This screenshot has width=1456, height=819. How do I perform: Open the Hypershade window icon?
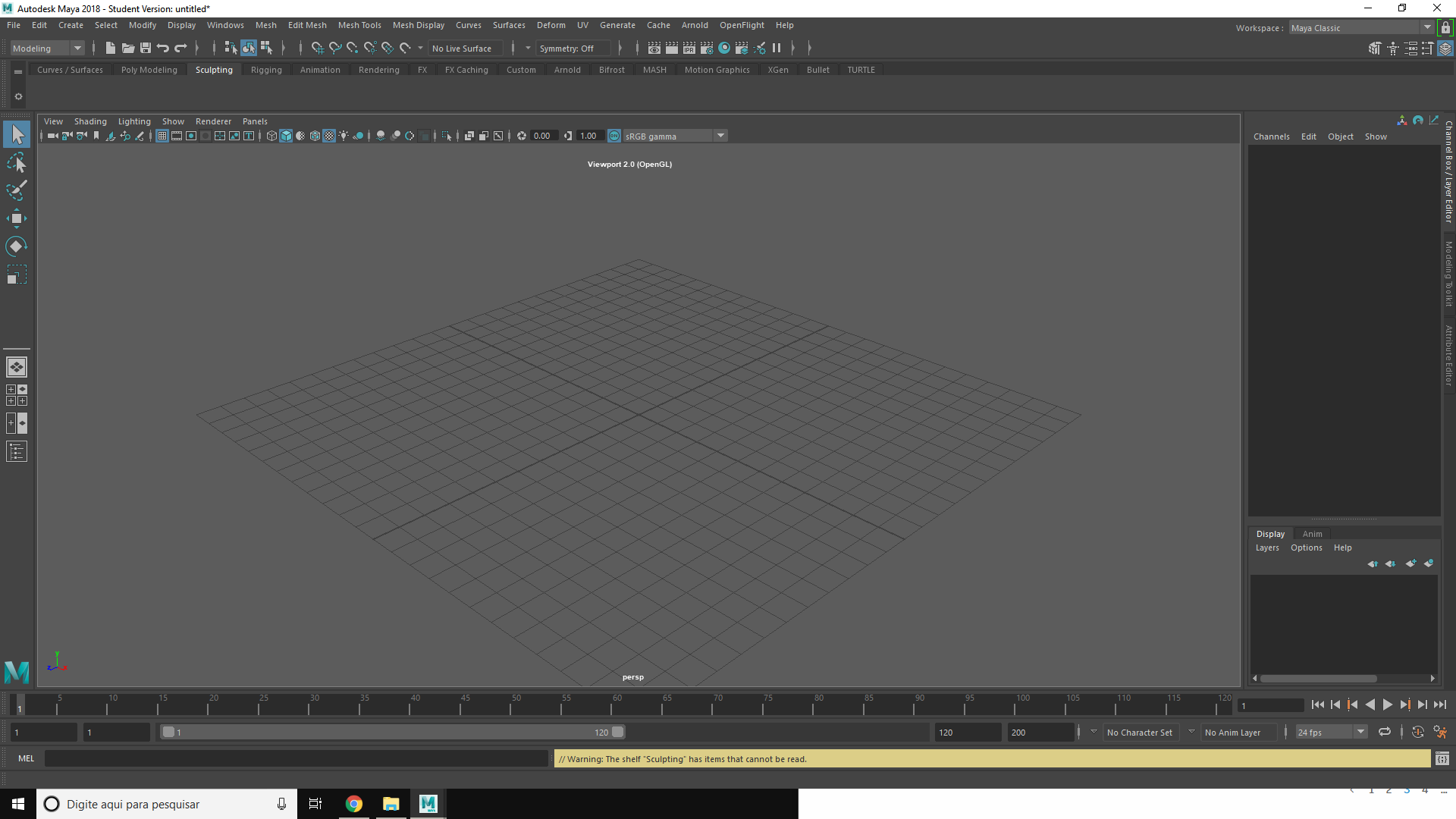[x=724, y=48]
